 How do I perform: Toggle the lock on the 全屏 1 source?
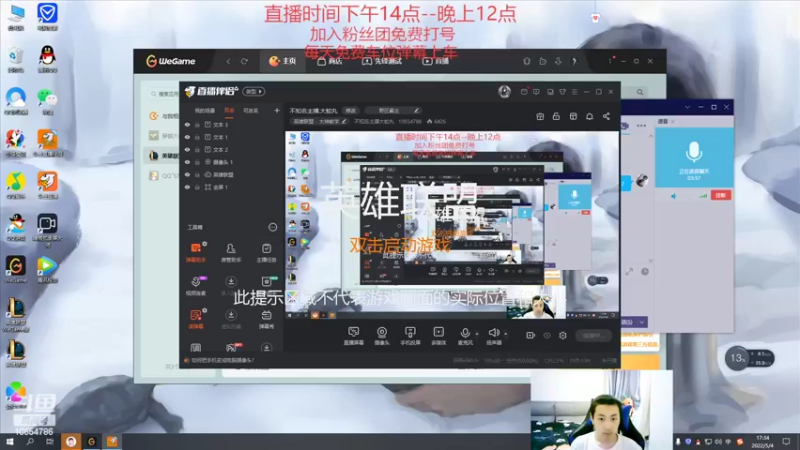pyautogui.click(x=197, y=187)
